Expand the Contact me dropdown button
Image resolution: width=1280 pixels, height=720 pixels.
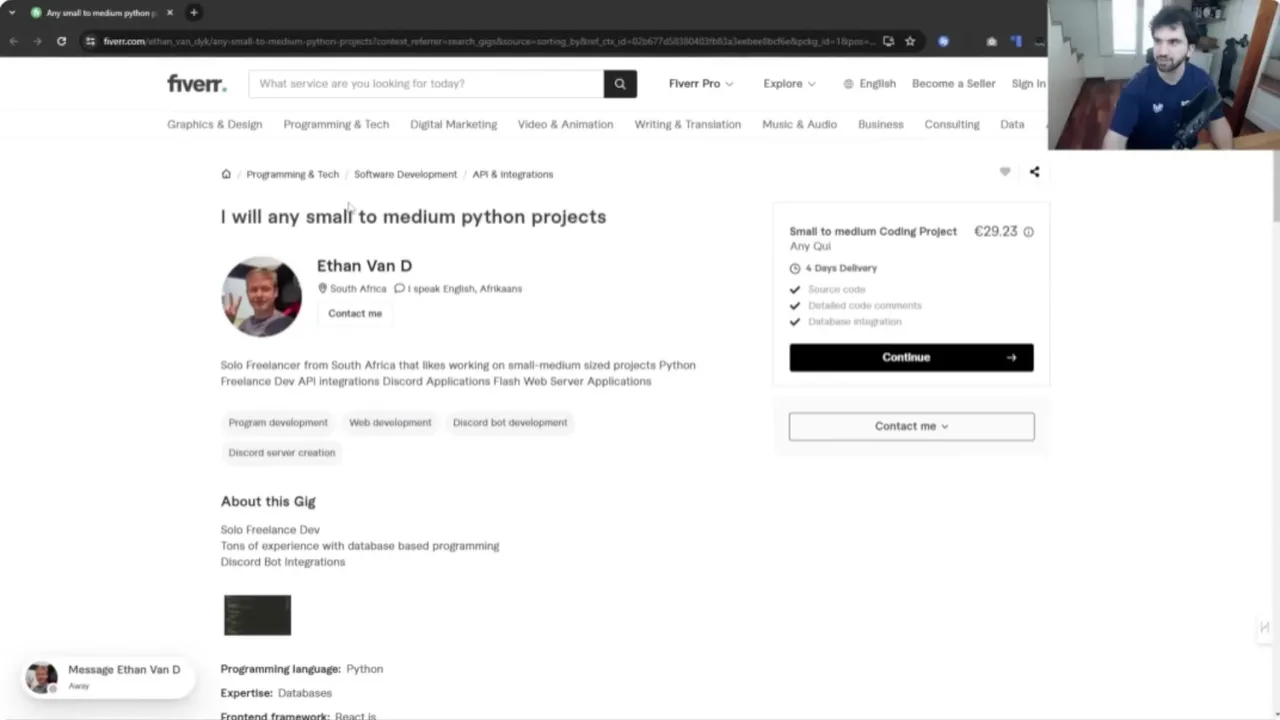coord(911,426)
